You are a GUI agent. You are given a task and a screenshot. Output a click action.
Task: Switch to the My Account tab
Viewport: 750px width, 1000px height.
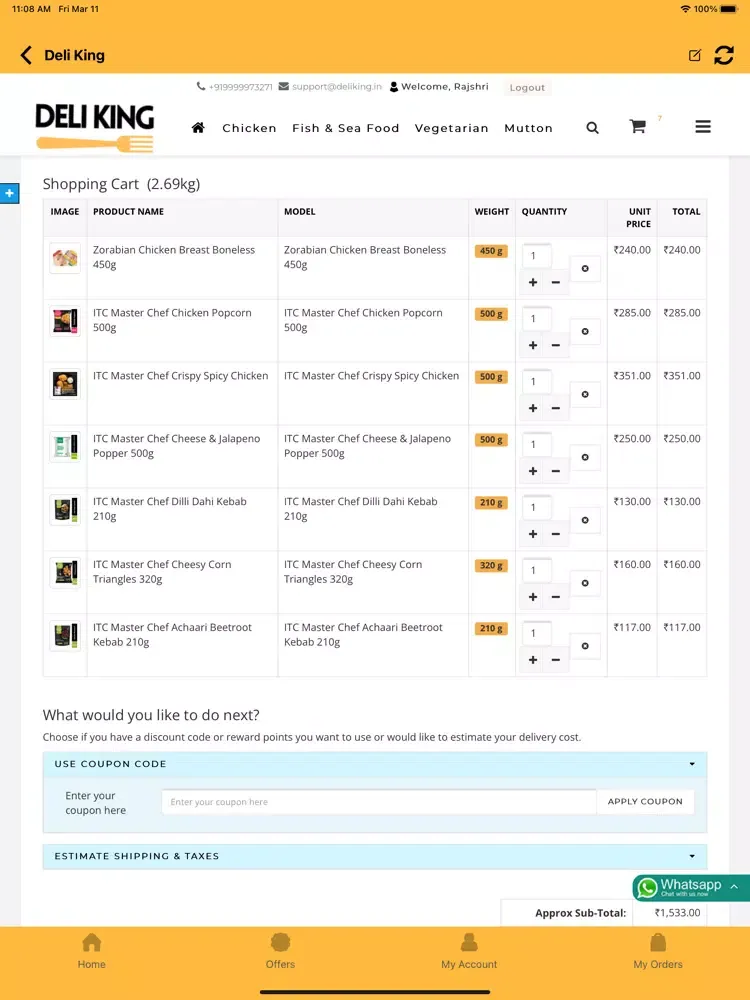click(x=469, y=951)
